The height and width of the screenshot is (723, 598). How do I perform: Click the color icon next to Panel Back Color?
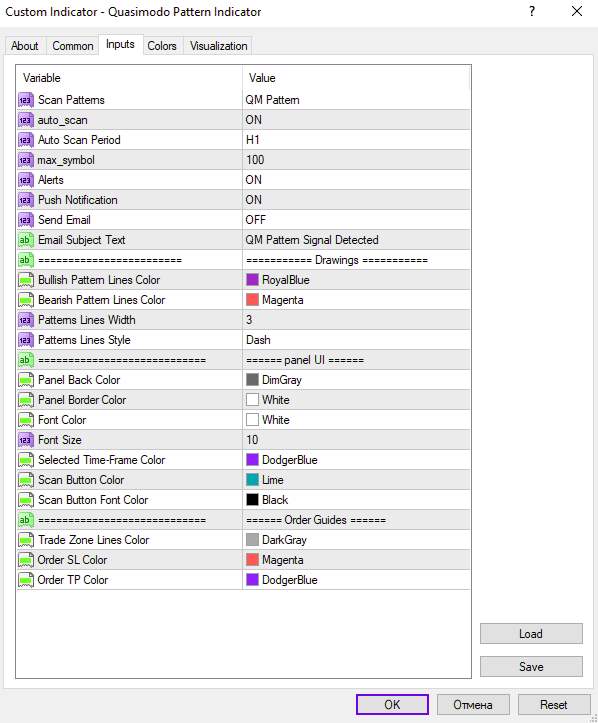click(x=26, y=380)
